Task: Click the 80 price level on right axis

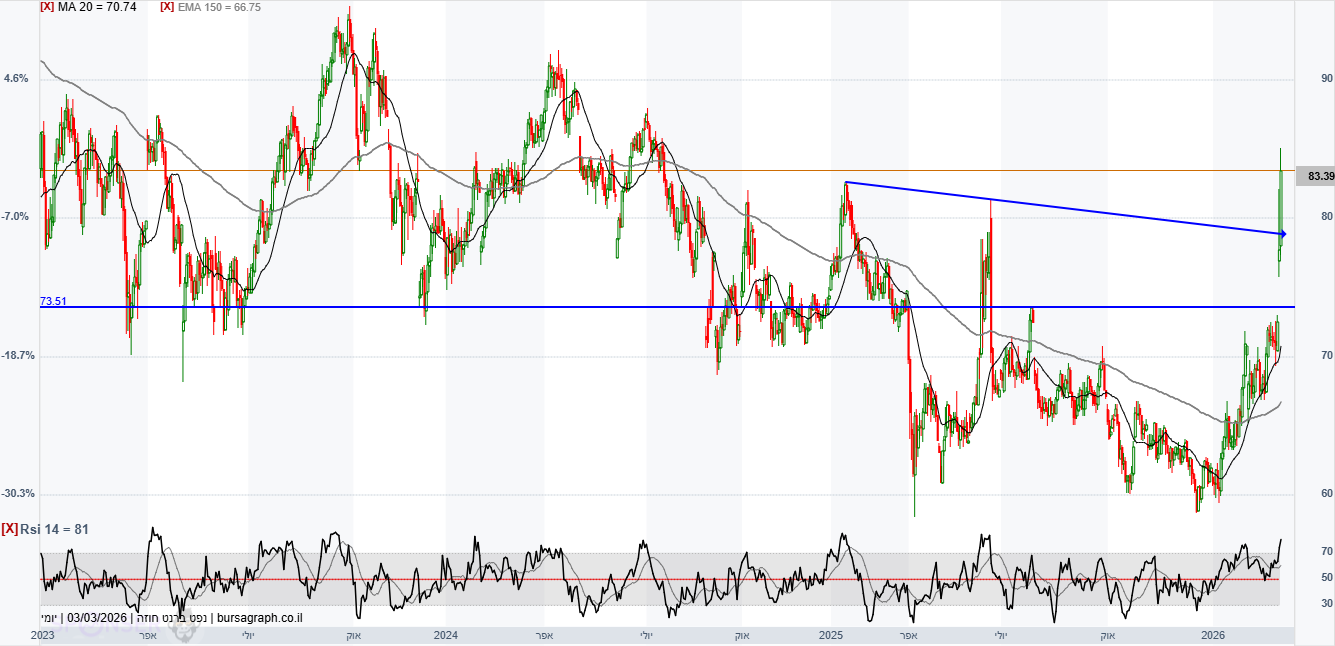Action: point(1327,216)
